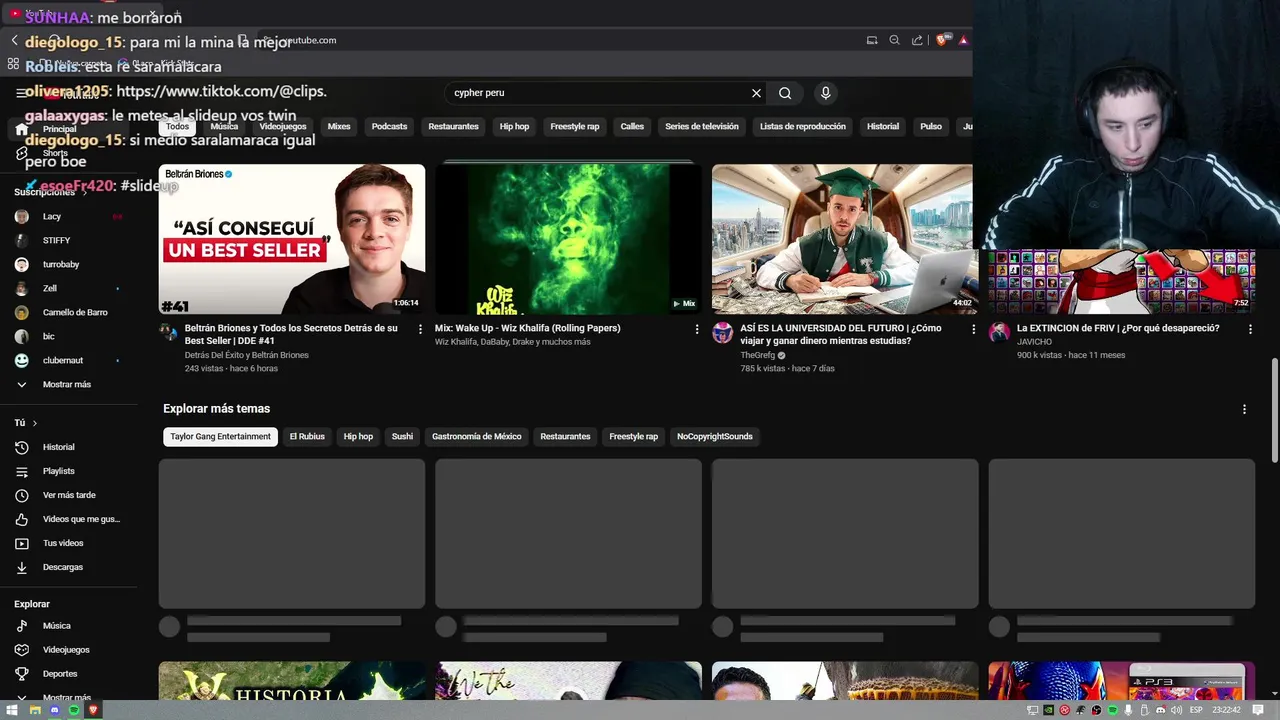
Task: Select the NoCopyrightSounds topic chip
Action: point(714,437)
